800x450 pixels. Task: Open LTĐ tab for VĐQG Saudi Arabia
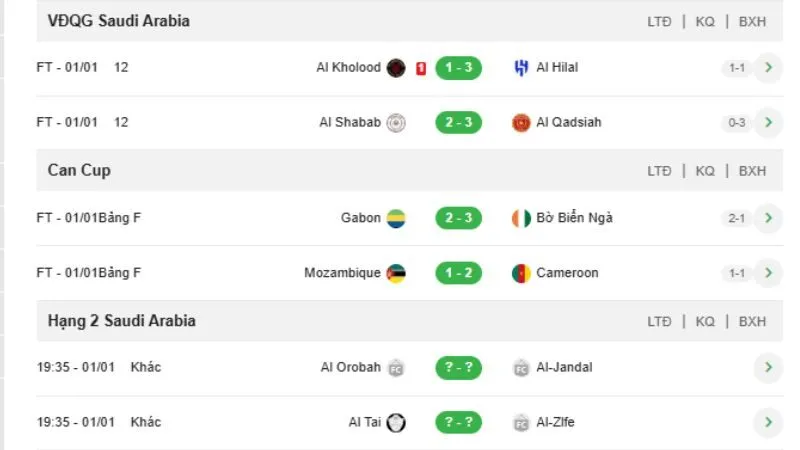point(659,21)
